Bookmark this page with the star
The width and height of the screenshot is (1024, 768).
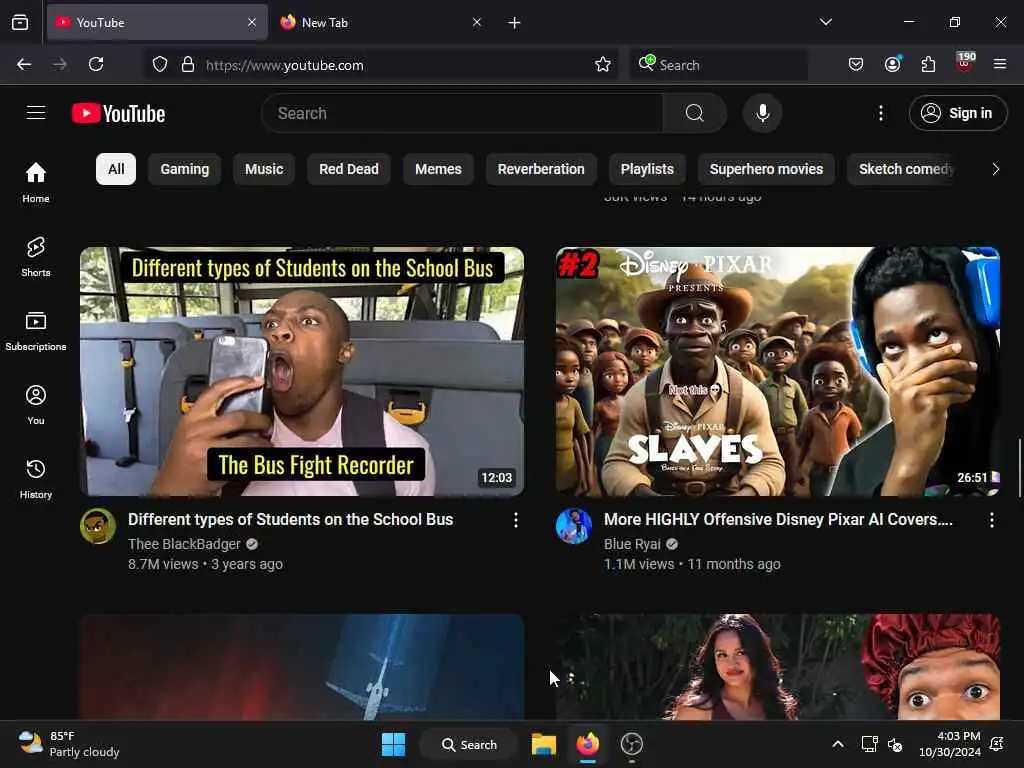(x=603, y=64)
